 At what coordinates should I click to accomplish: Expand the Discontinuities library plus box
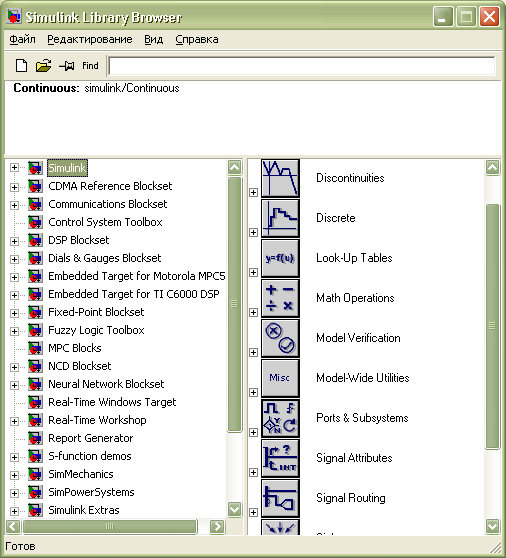[253, 193]
